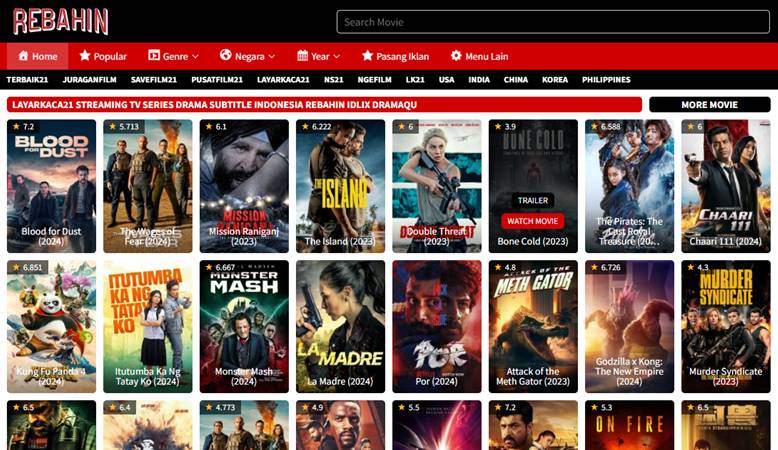Open the LK21 link
Viewport: 778px width, 450px height.
coord(415,79)
